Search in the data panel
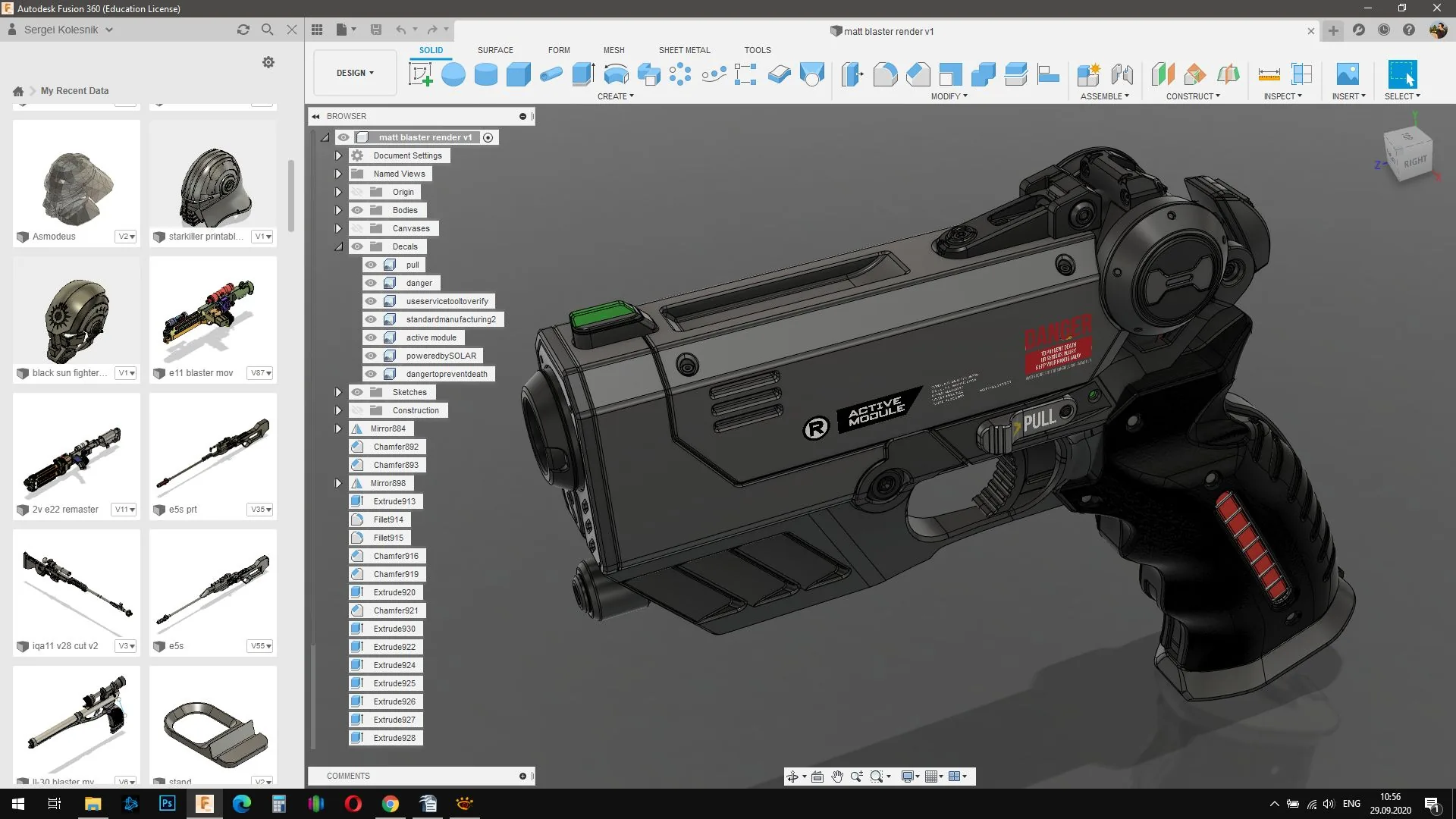The height and width of the screenshot is (819, 1456). pyautogui.click(x=268, y=30)
